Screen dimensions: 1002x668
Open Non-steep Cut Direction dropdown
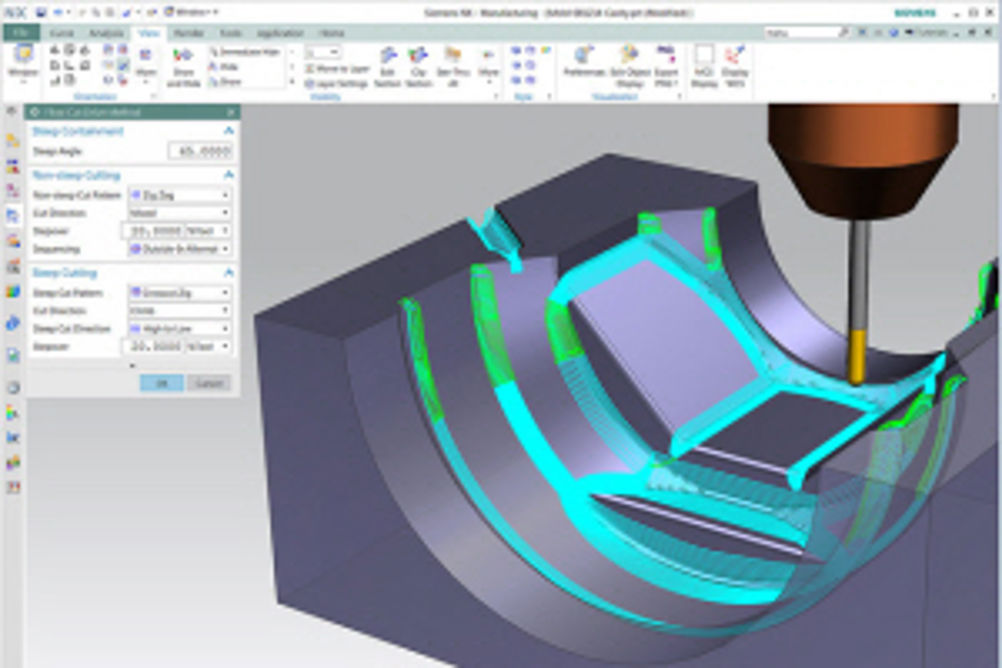[x=180, y=213]
